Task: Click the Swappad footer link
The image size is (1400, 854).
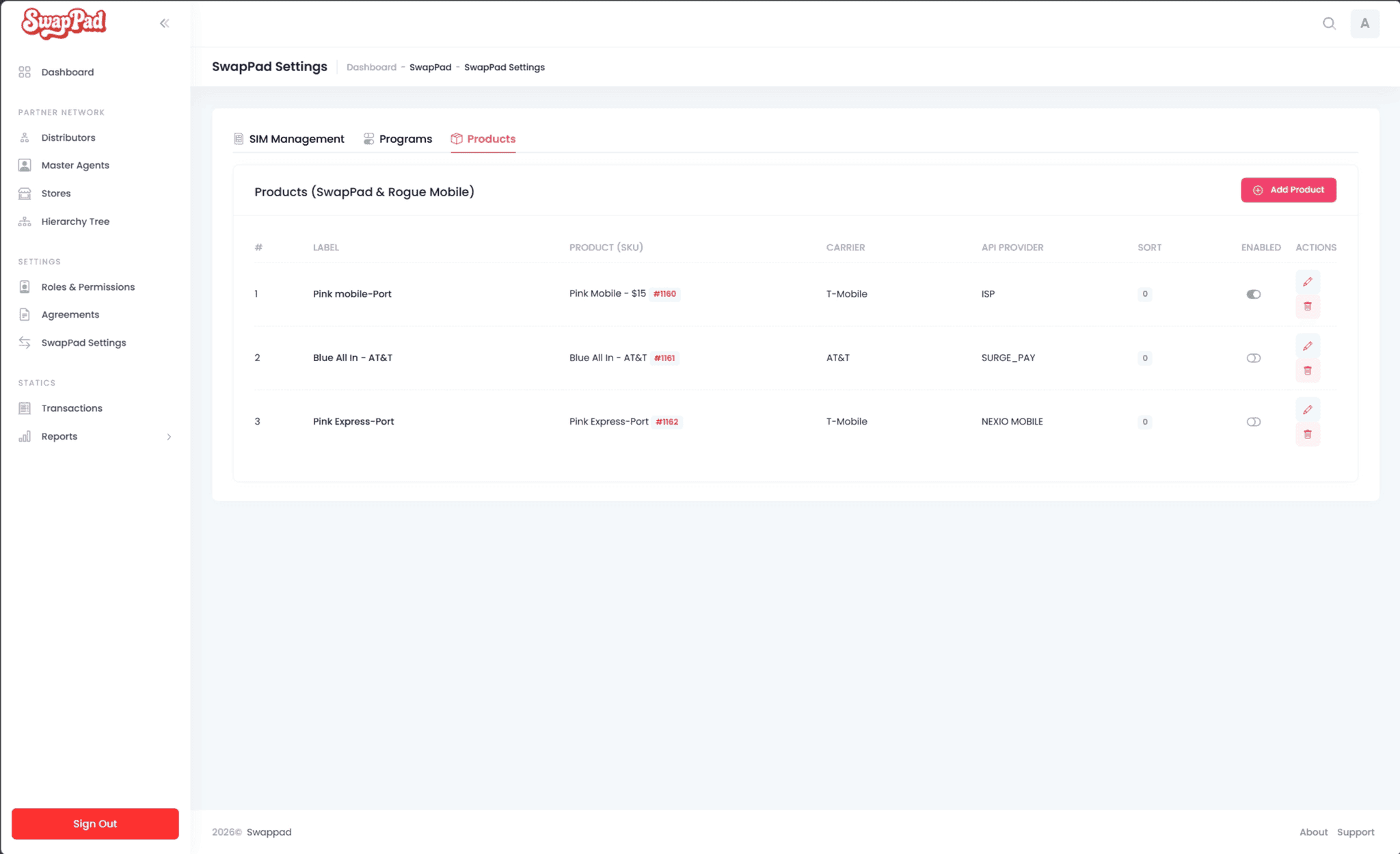Action: coord(269,832)
